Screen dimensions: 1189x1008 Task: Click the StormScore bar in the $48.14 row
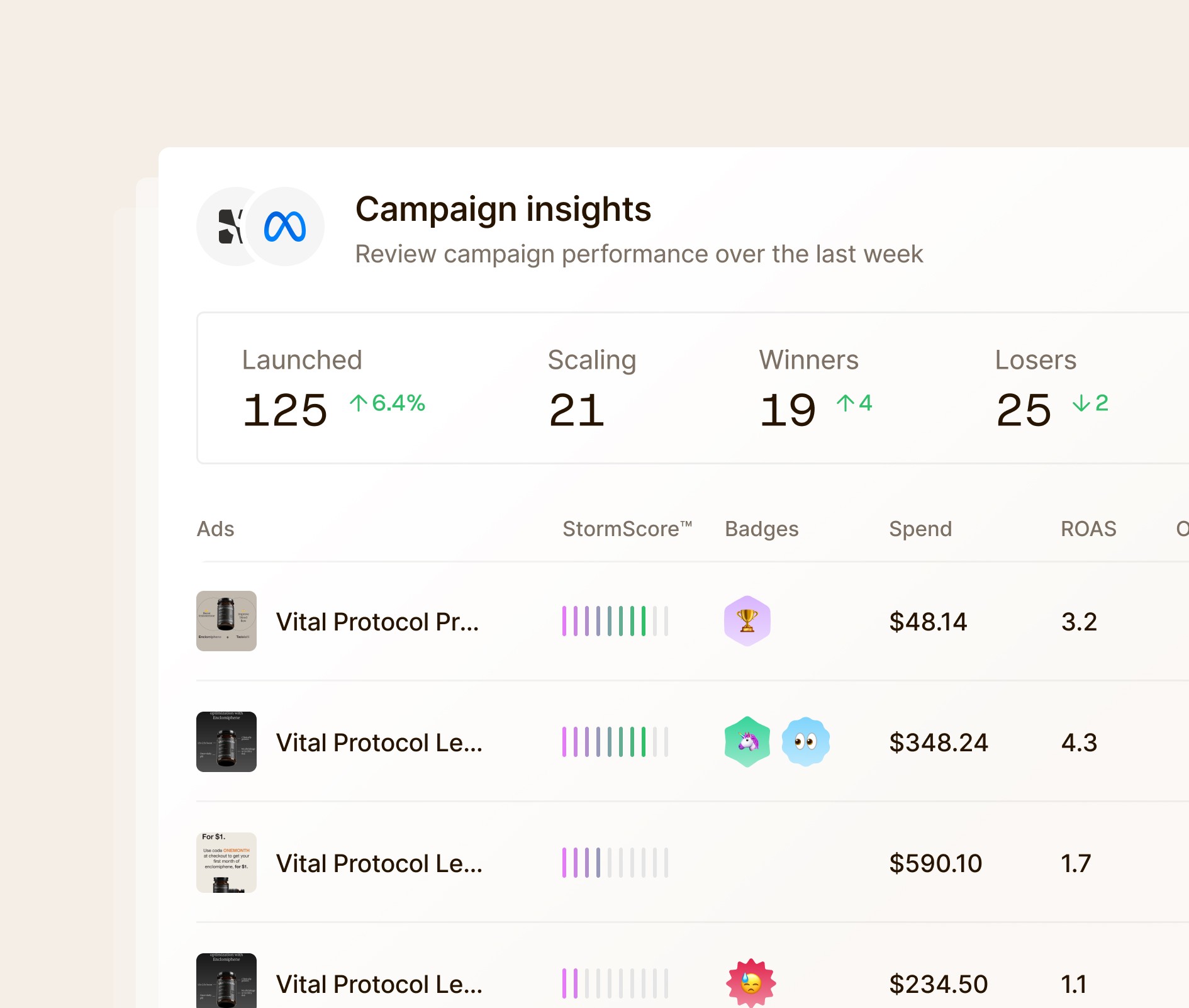point(615,621)
